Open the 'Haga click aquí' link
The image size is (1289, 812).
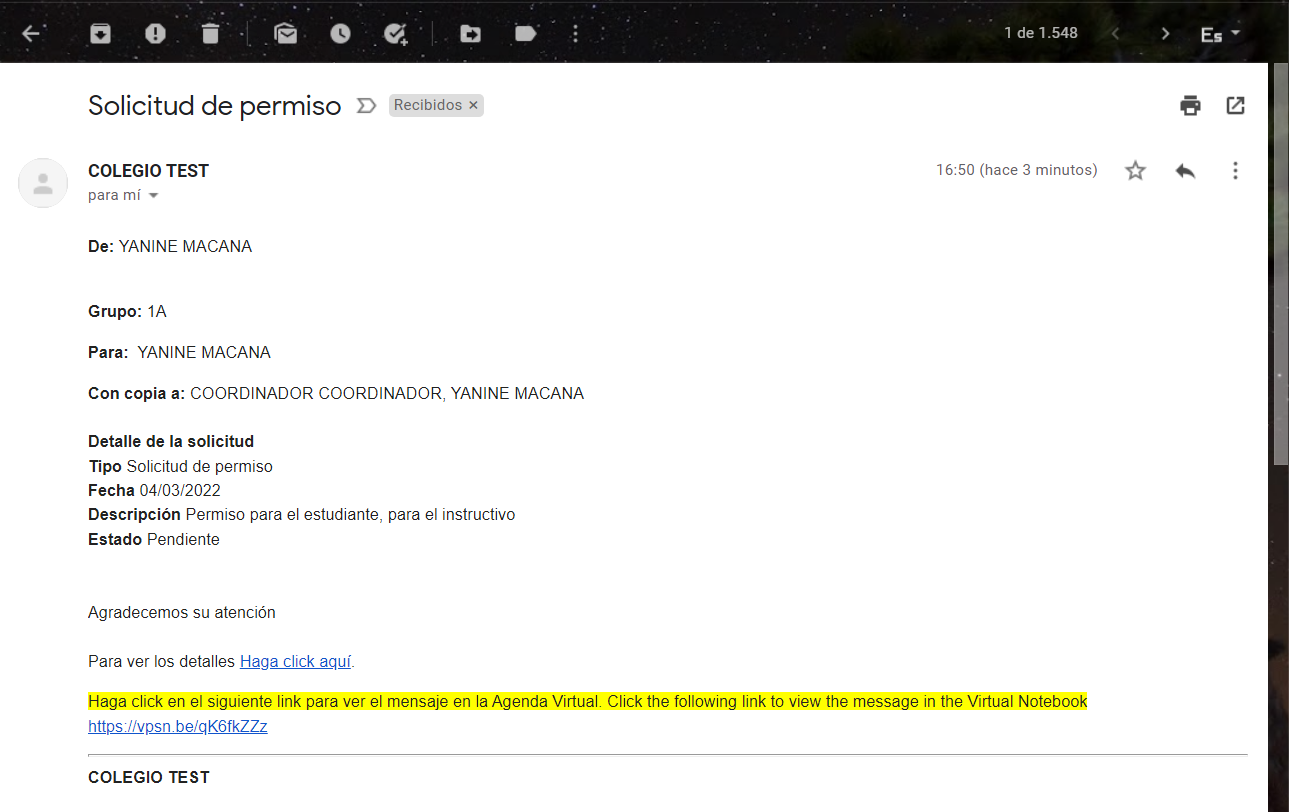[x=295, y=661]
